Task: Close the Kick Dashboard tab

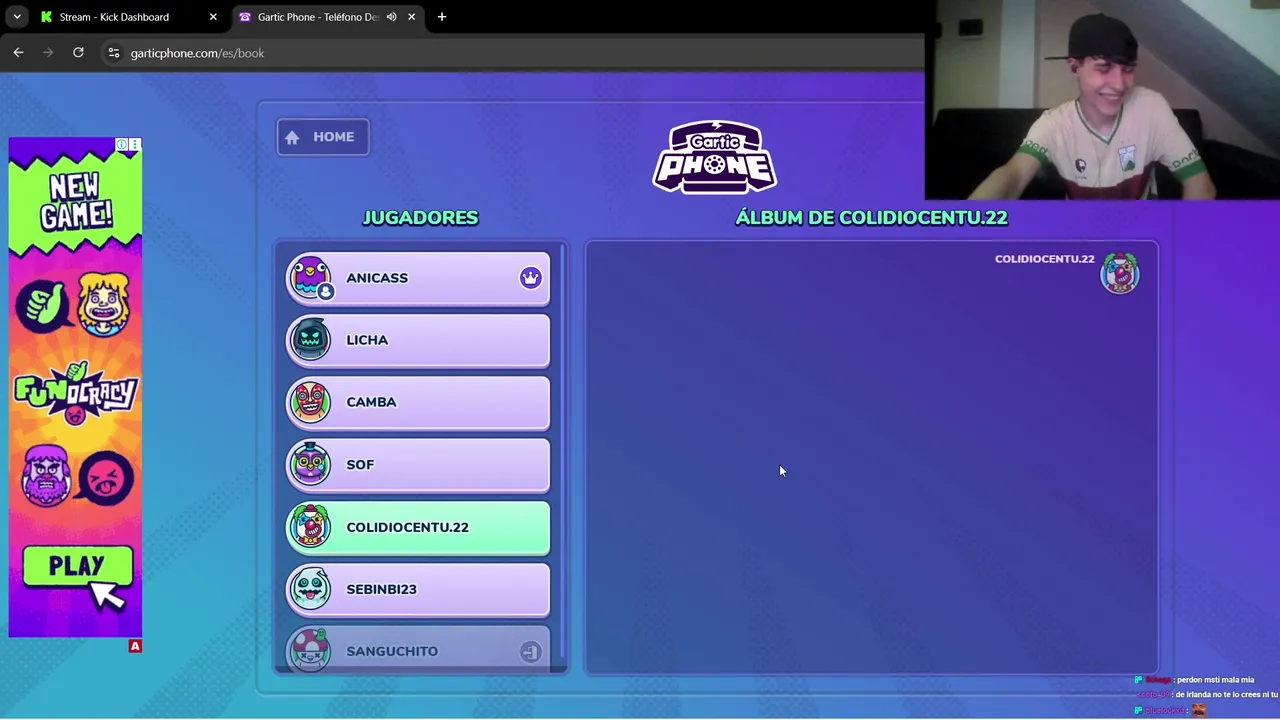Action: pyautogui.click(x=213, y=17)
